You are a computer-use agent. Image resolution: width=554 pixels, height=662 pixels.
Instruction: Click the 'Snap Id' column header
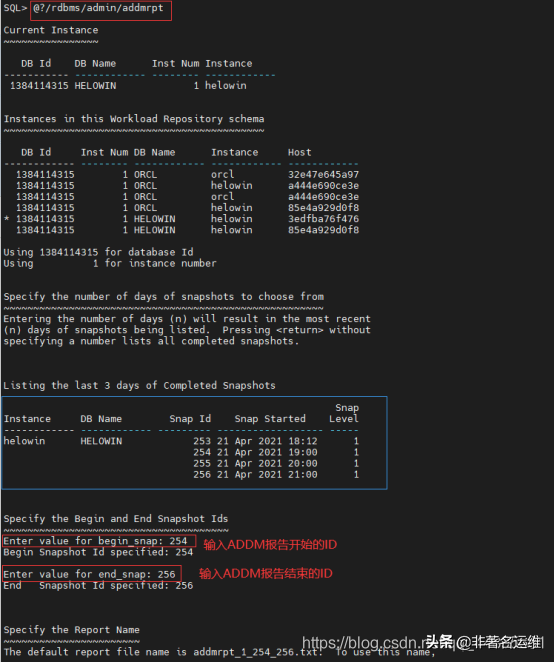[190, 419]
